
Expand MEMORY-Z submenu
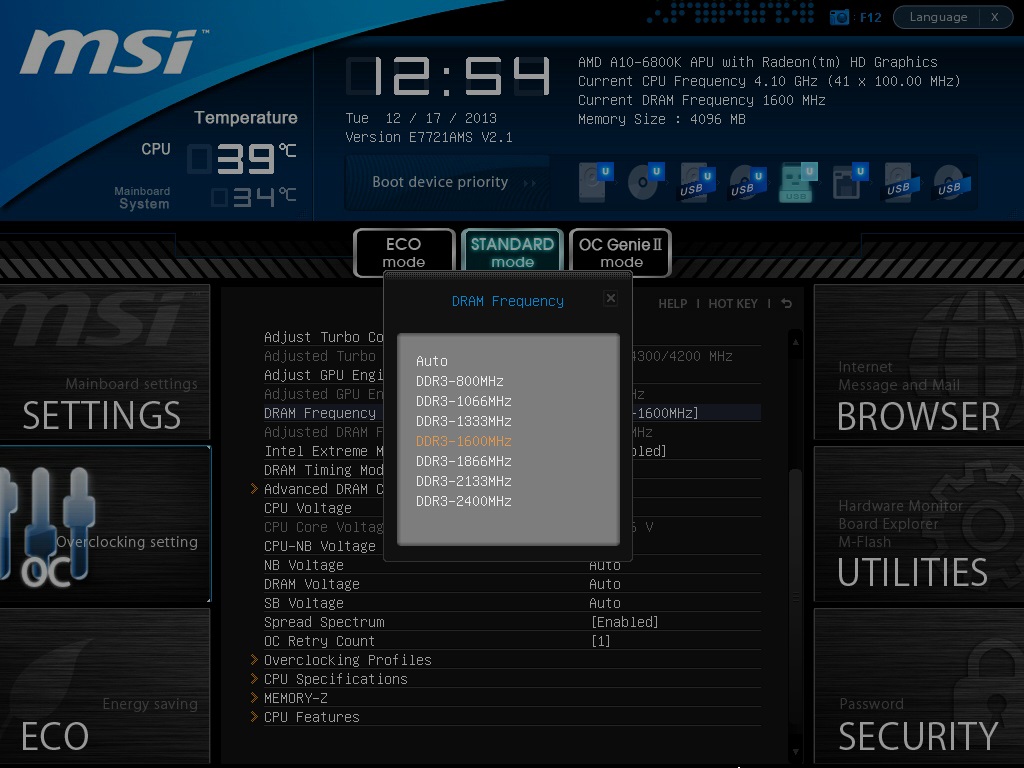pos(296,698)
